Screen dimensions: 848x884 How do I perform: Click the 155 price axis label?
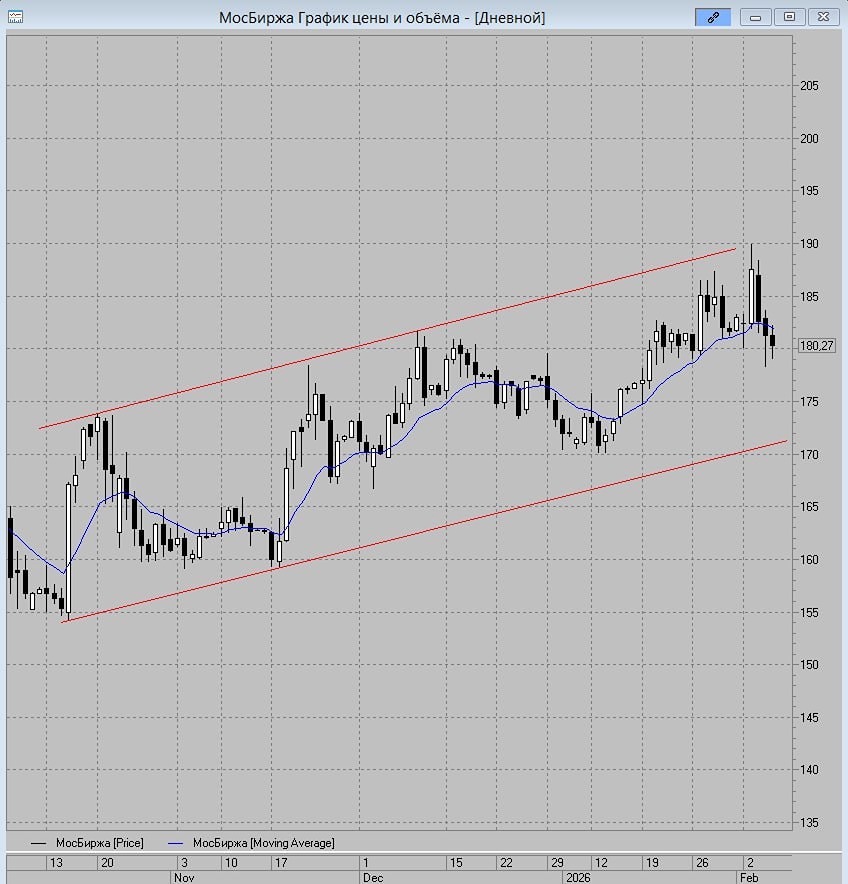pos(809,612)
